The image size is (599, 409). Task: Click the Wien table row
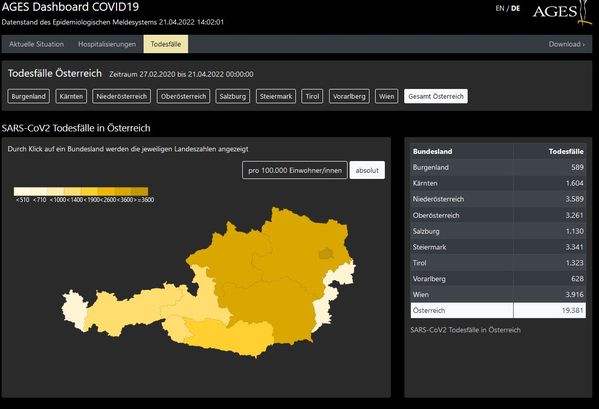pos(498,294)
